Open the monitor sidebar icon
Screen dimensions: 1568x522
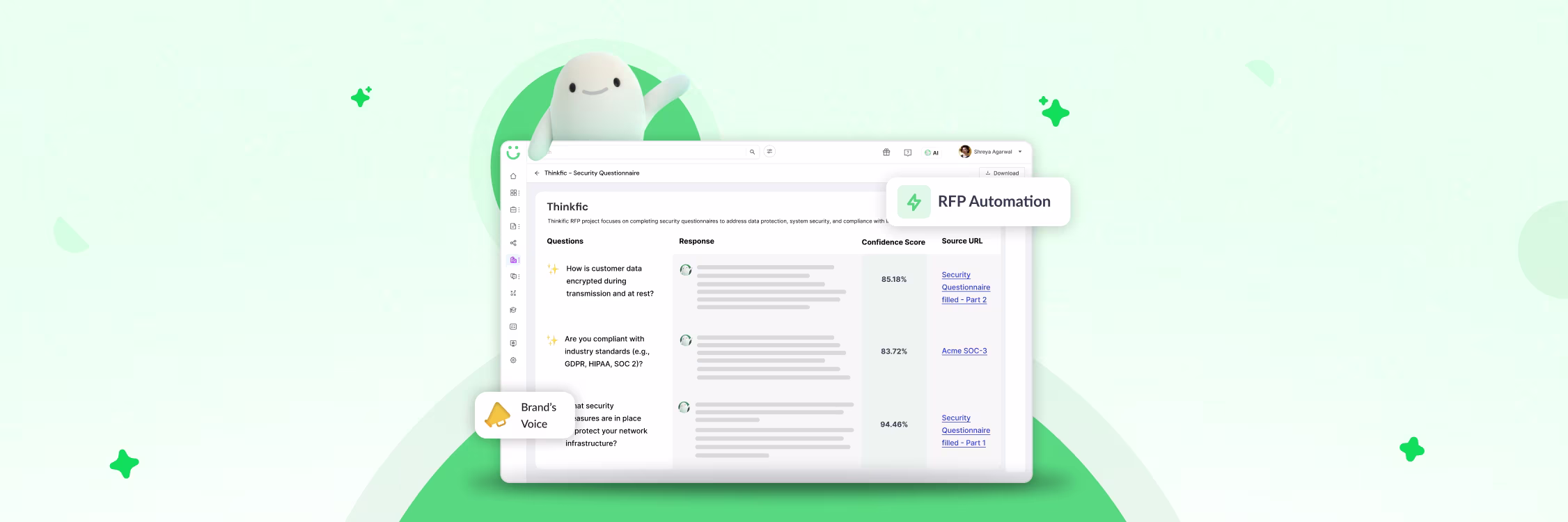click(513, 343)
